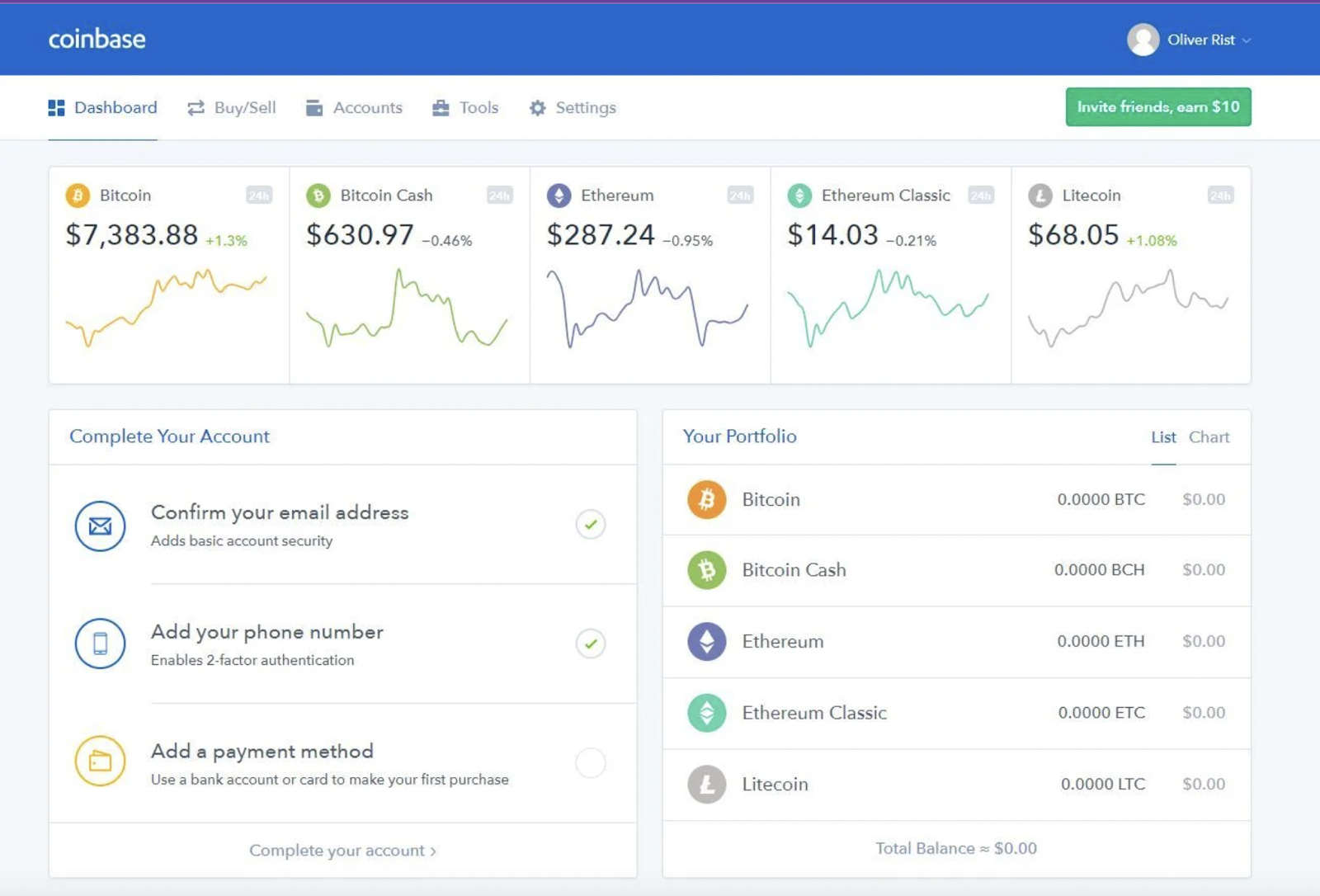The height and width of the screenshot is (896, 1320).
Task: Select the Bitcoin Cash icon in Your Portfolio
Action: 705,570
